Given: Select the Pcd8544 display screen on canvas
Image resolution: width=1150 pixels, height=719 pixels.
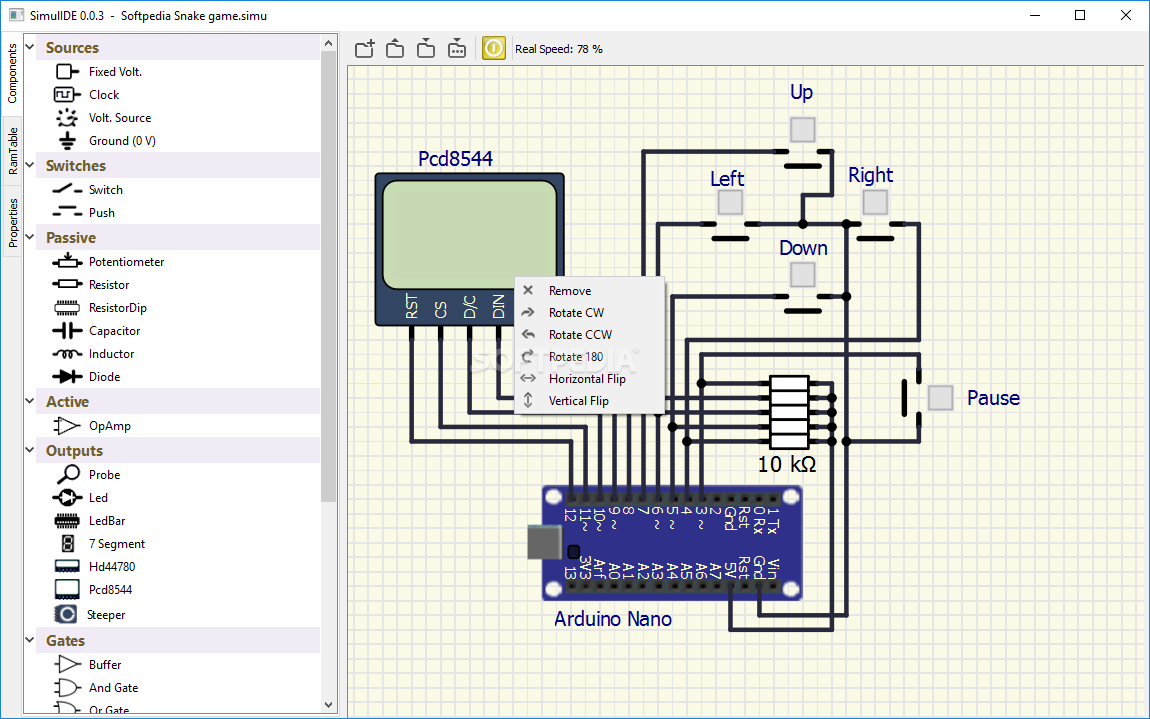Looking at the screenshot, I should click(x=469, y=235).
